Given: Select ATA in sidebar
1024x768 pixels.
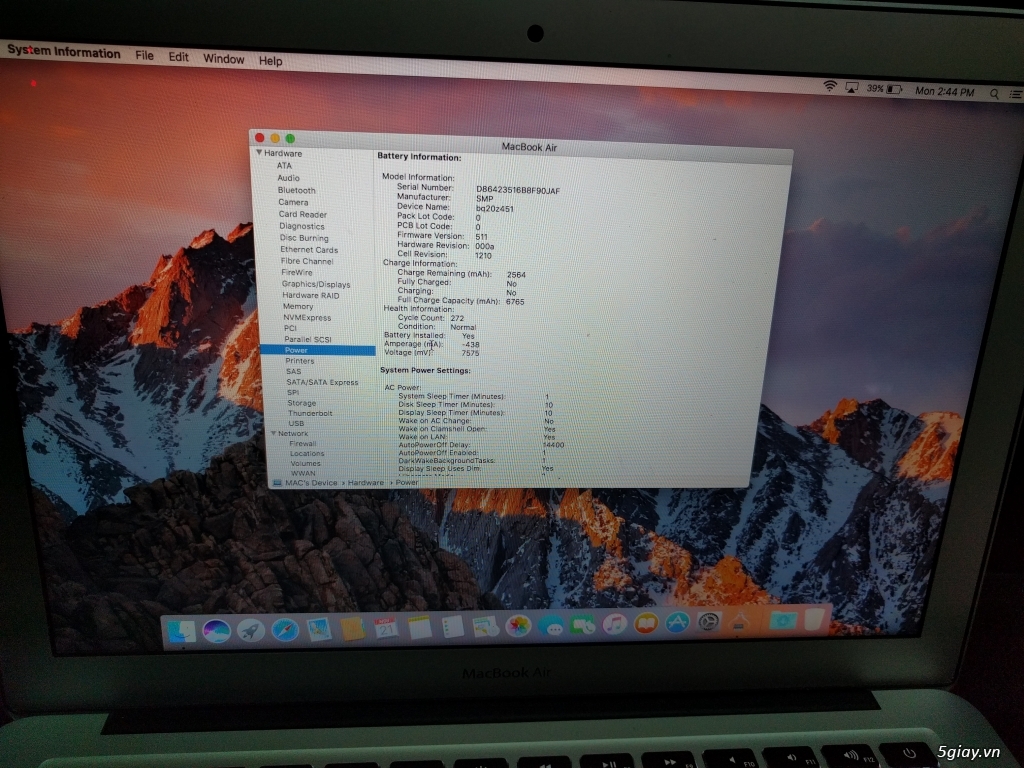Looking at the screenshot, I should (x=284, y=166).
